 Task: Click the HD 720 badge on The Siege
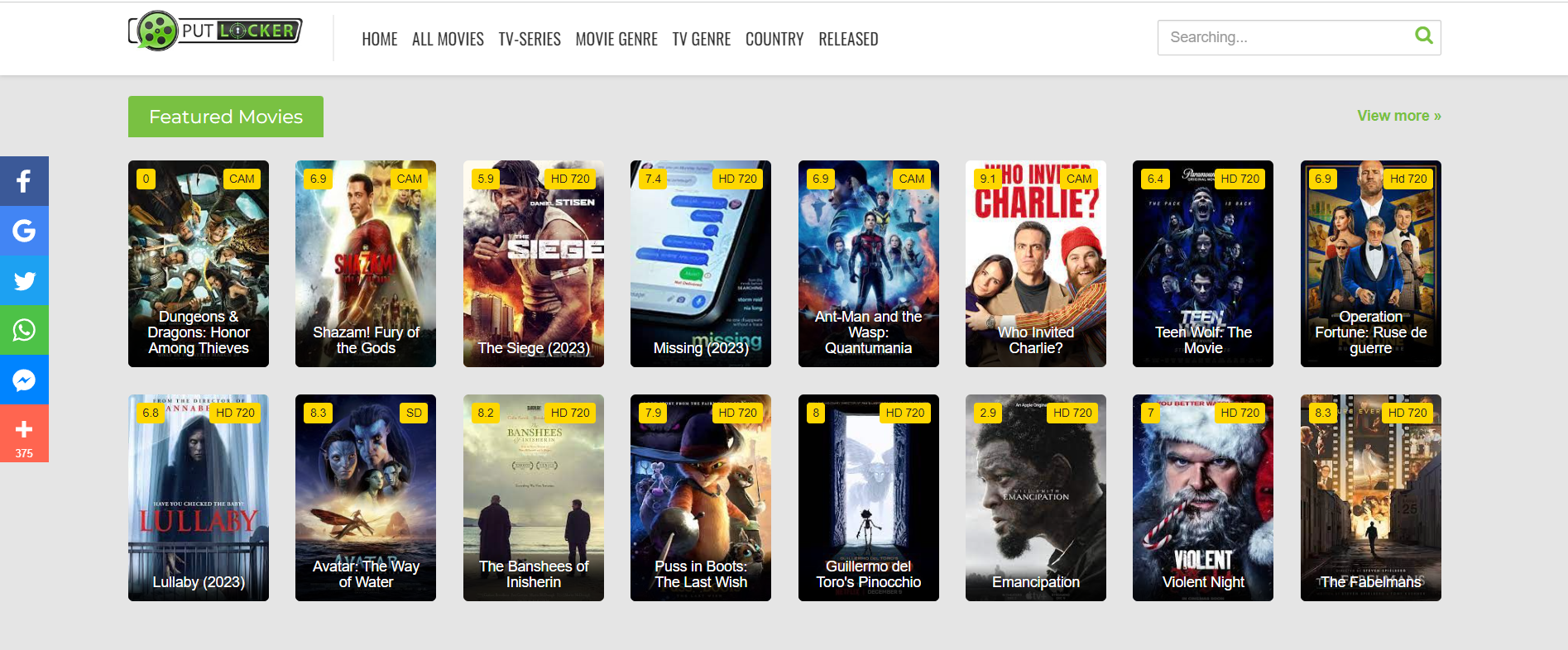click(x=570, y=179)
